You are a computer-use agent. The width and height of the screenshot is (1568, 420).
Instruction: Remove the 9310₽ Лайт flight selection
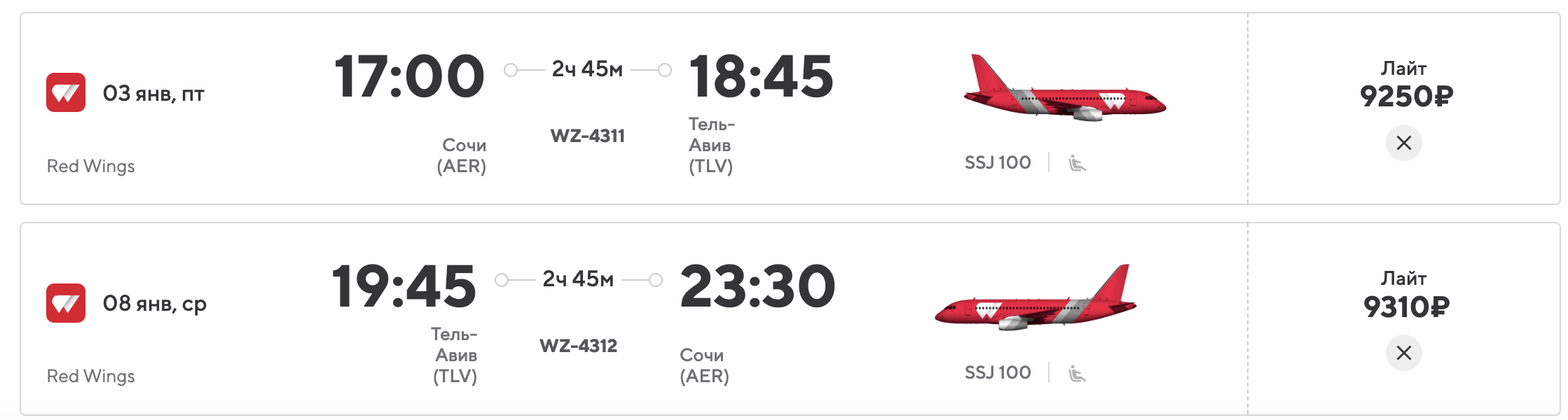point(1403,353)
